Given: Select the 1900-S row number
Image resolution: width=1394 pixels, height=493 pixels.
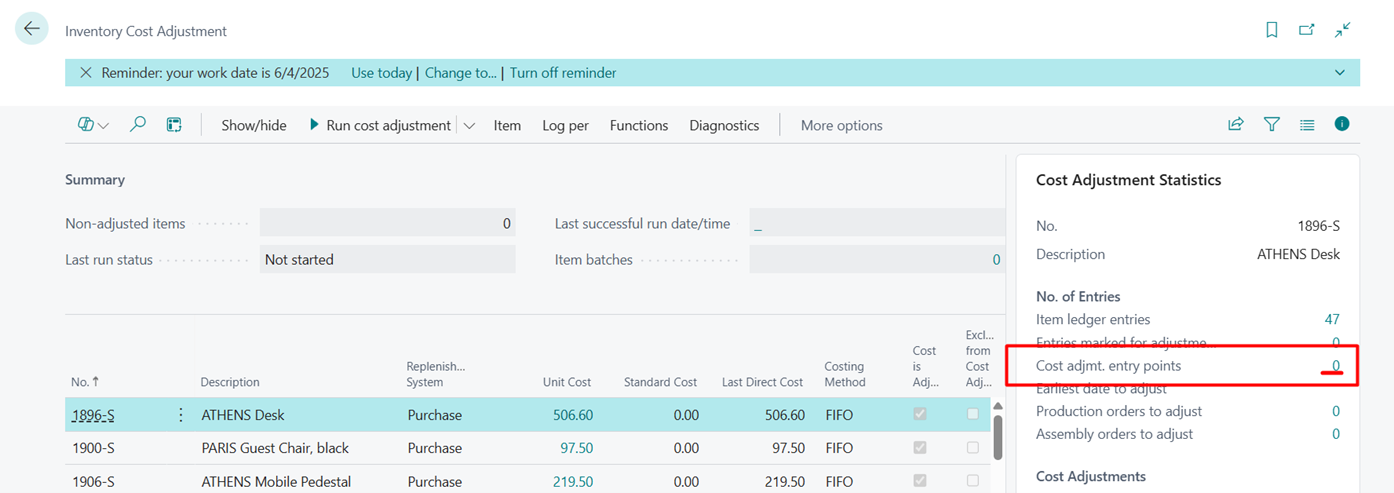Looking at the screenshot, I should (93, 448).
